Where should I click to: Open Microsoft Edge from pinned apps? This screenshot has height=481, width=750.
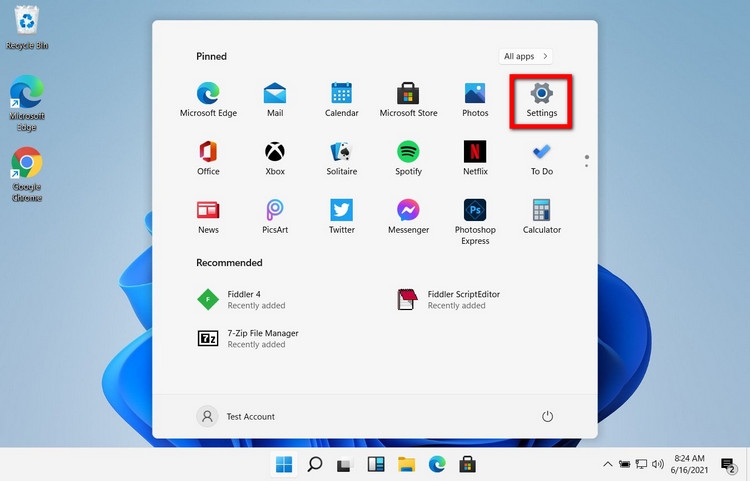(208, 100)
